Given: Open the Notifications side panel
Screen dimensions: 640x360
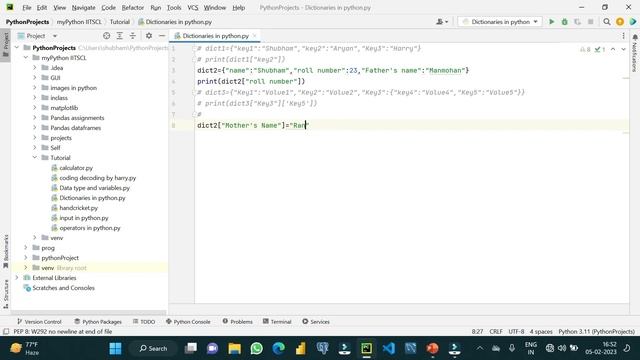Looking at the screenshot, I should tap(635, 53).
